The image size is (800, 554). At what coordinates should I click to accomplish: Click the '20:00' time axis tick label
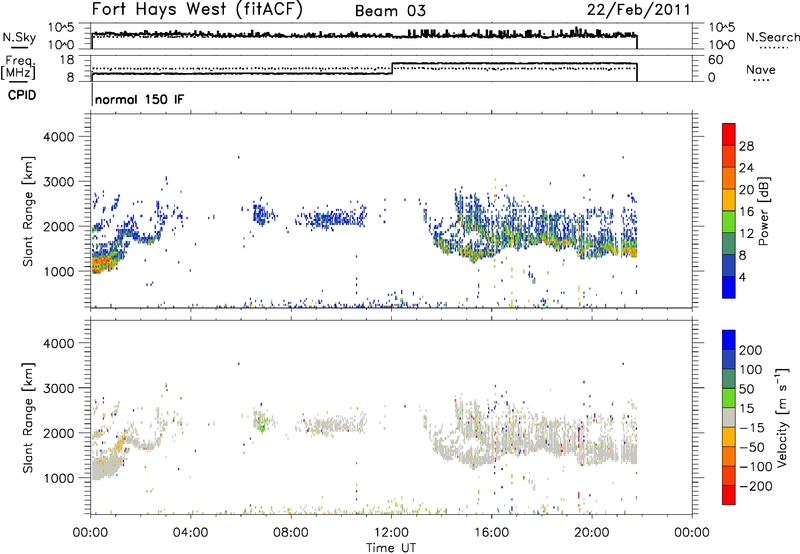591,533
